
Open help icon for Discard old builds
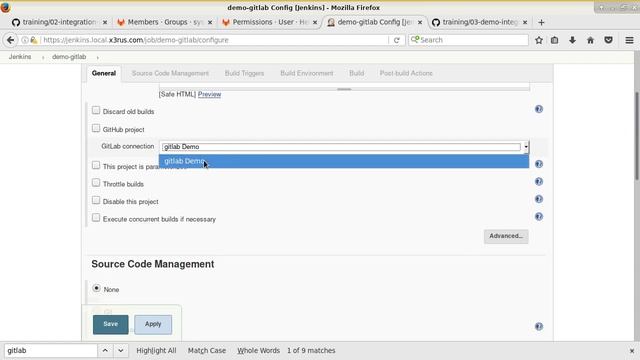tap(539, 109)
